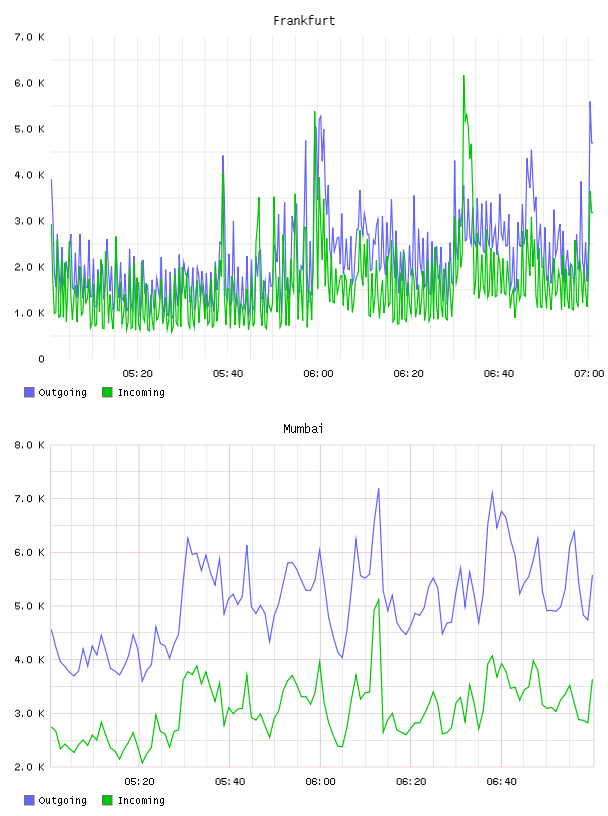
Task: Click the 06:00 time label in Frankfurt
Action: (318, 374)
